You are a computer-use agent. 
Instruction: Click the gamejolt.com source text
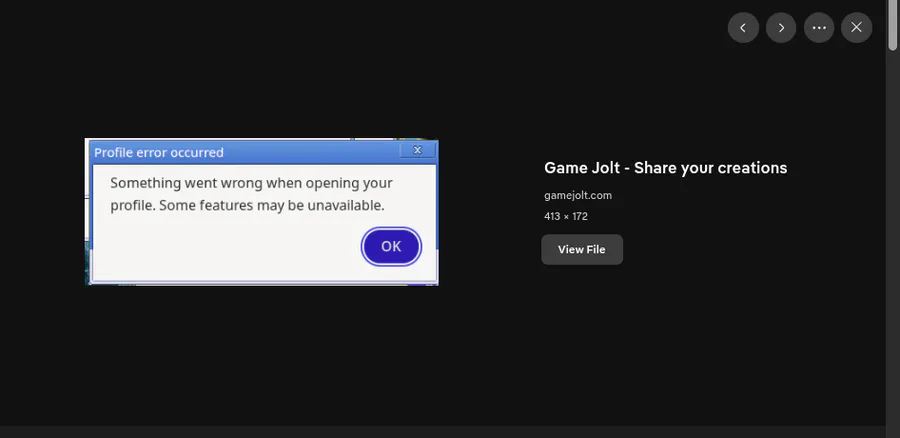(x=578, y=195)
